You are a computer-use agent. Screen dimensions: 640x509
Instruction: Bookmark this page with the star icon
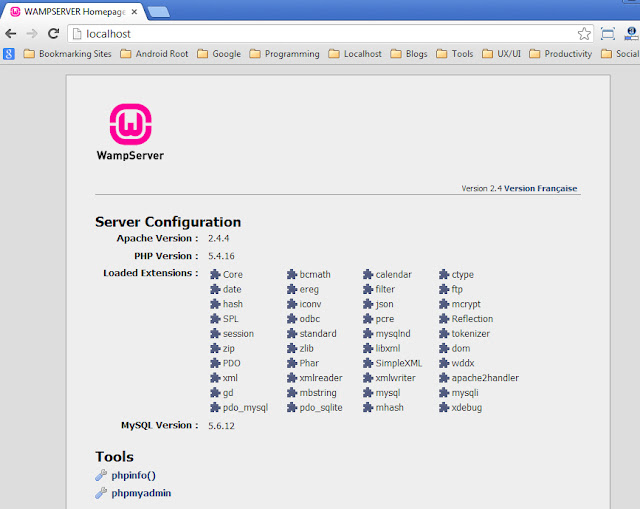pyautogui.click(x=584, y=33)
